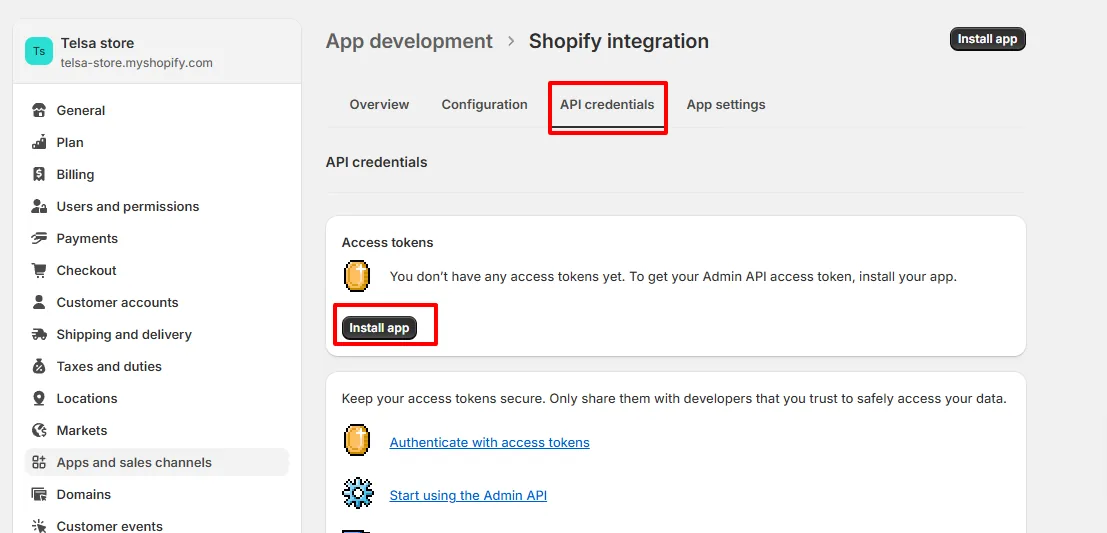This screenshot has width=1107, height=533.
Task: Open Billing in the sidebar
Action: (x=157, y=174)
